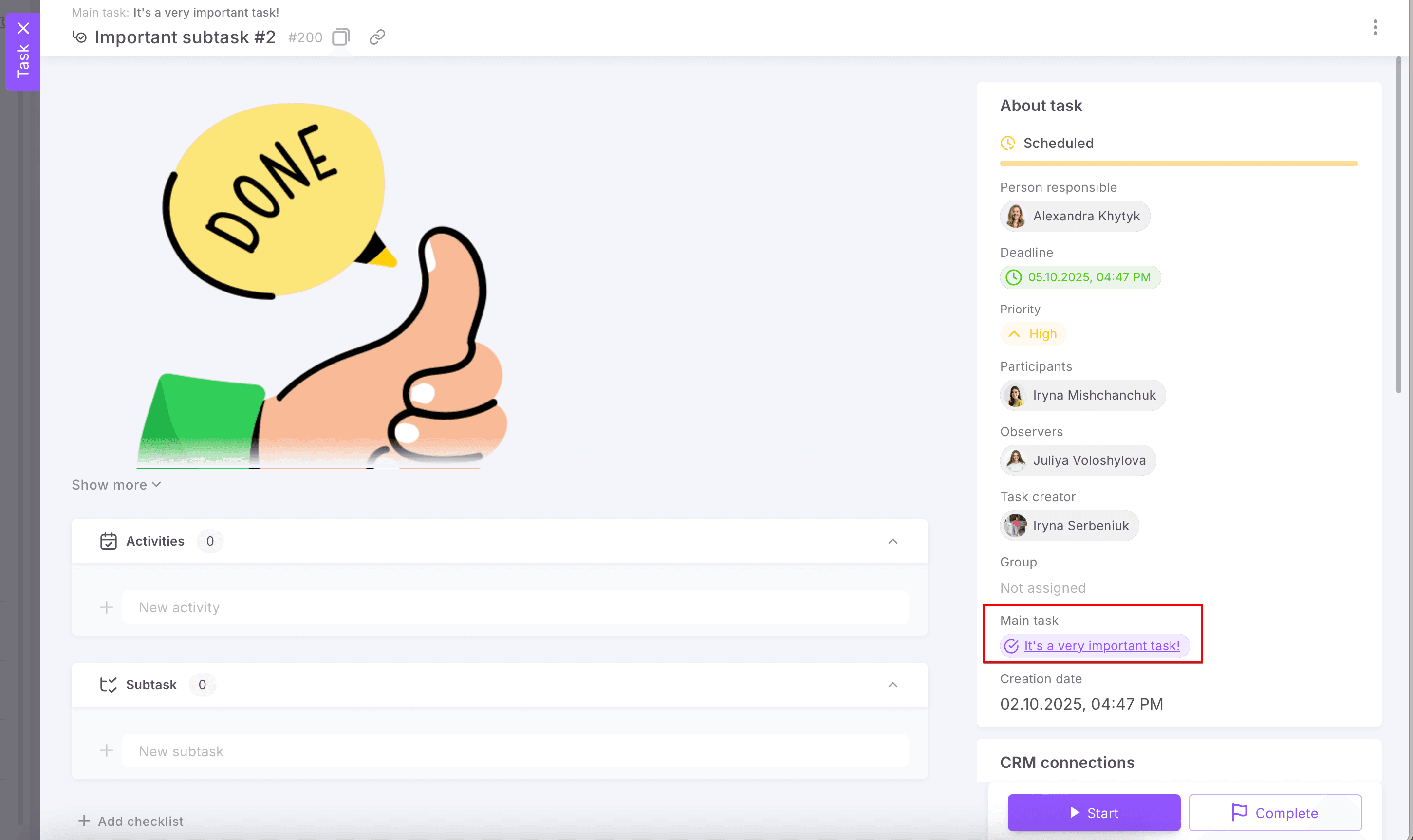The width and height of the screenshot is (1413, 840).
Task: Collapse the Activities section
Action: coord(892,541)
